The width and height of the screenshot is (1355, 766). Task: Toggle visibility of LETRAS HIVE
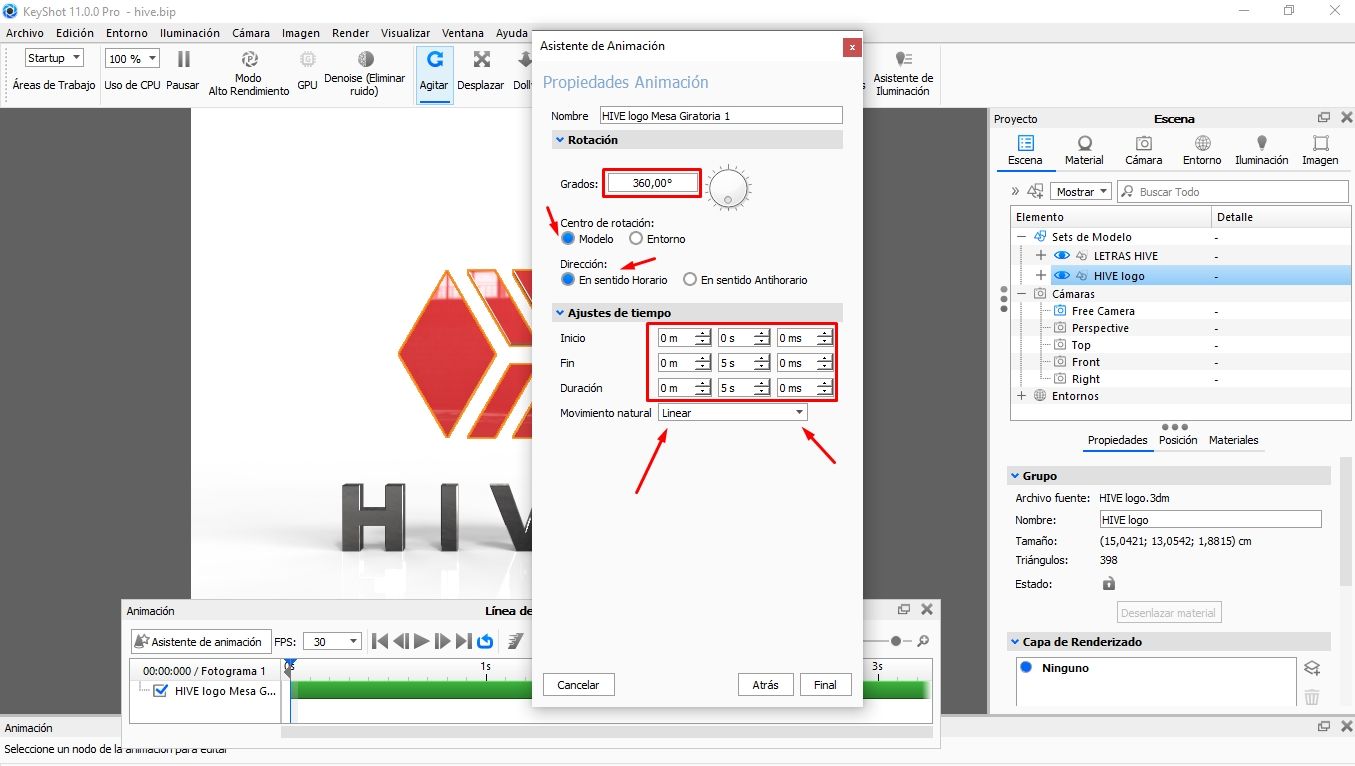1063,256
